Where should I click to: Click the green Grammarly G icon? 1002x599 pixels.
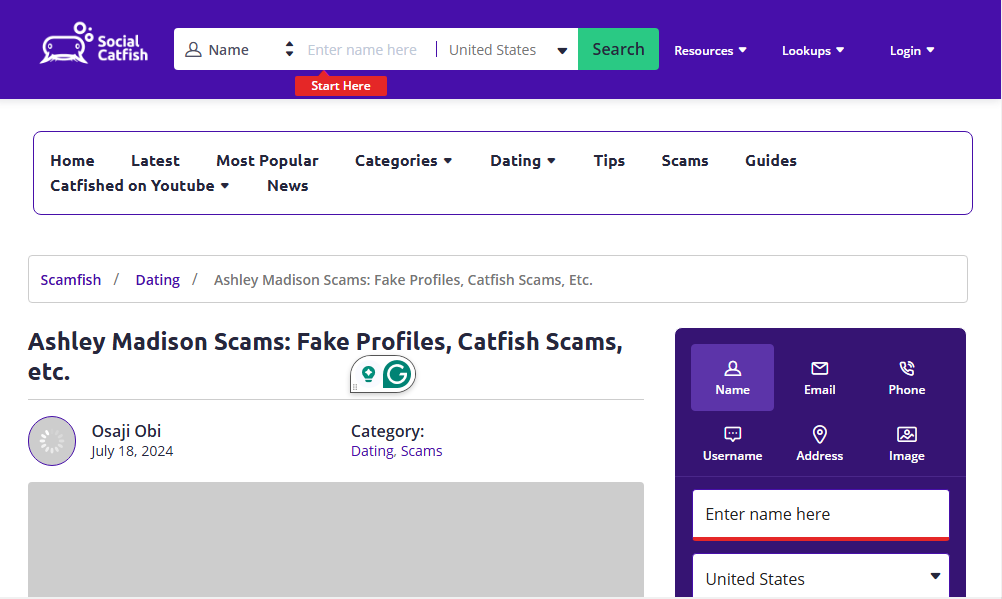point(397,374)
